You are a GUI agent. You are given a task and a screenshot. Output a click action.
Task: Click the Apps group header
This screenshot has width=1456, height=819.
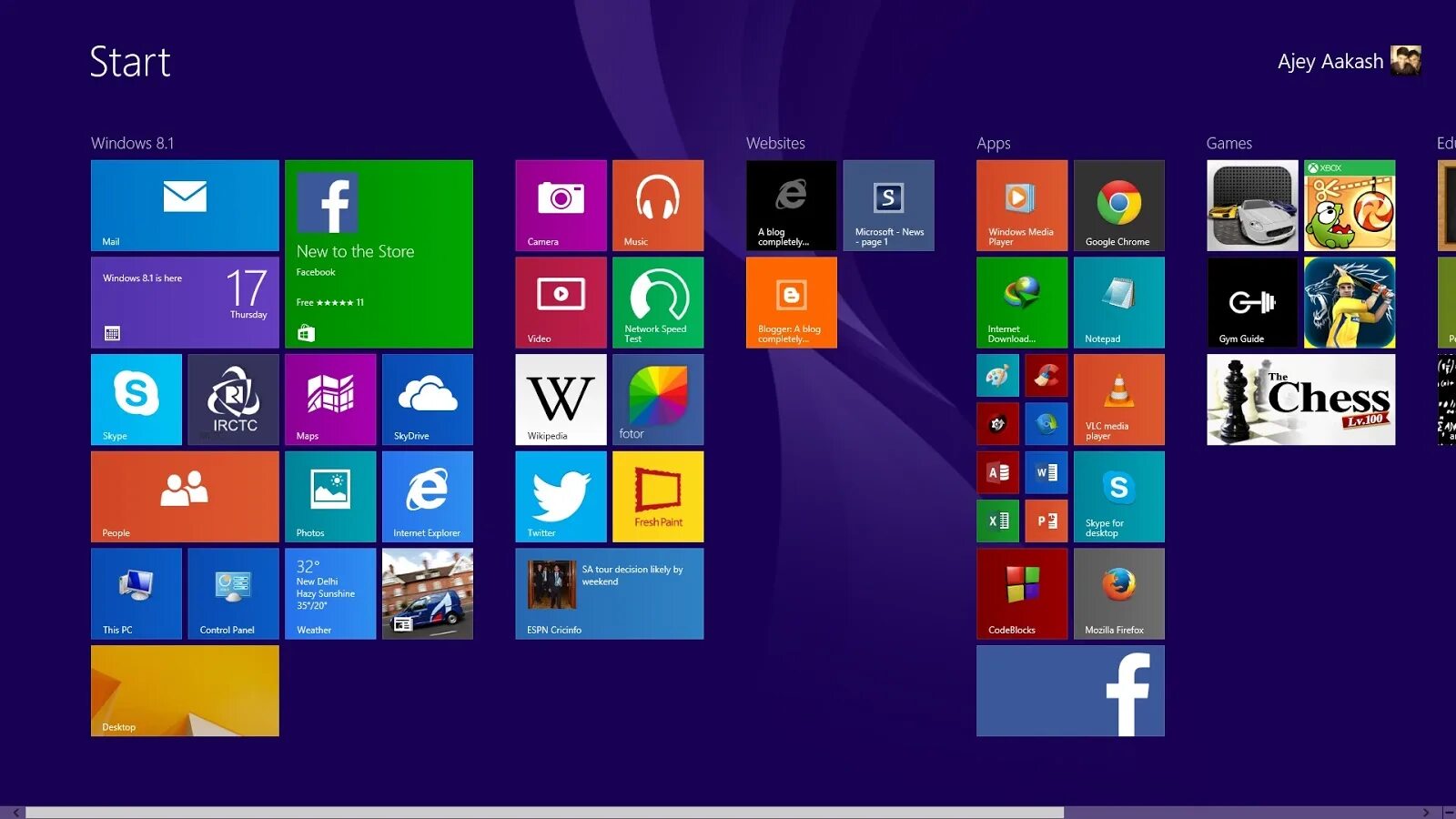[994, 144]
